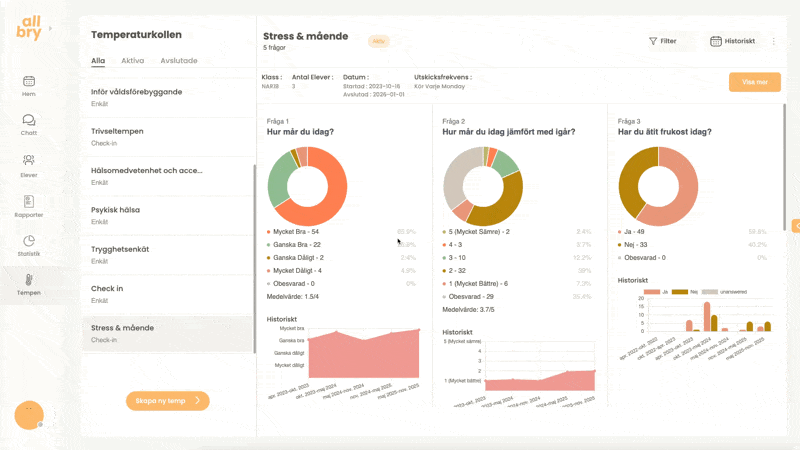Select the Tempen thermometer icon
Screen dimensions: 800x450
pos(29,283)
